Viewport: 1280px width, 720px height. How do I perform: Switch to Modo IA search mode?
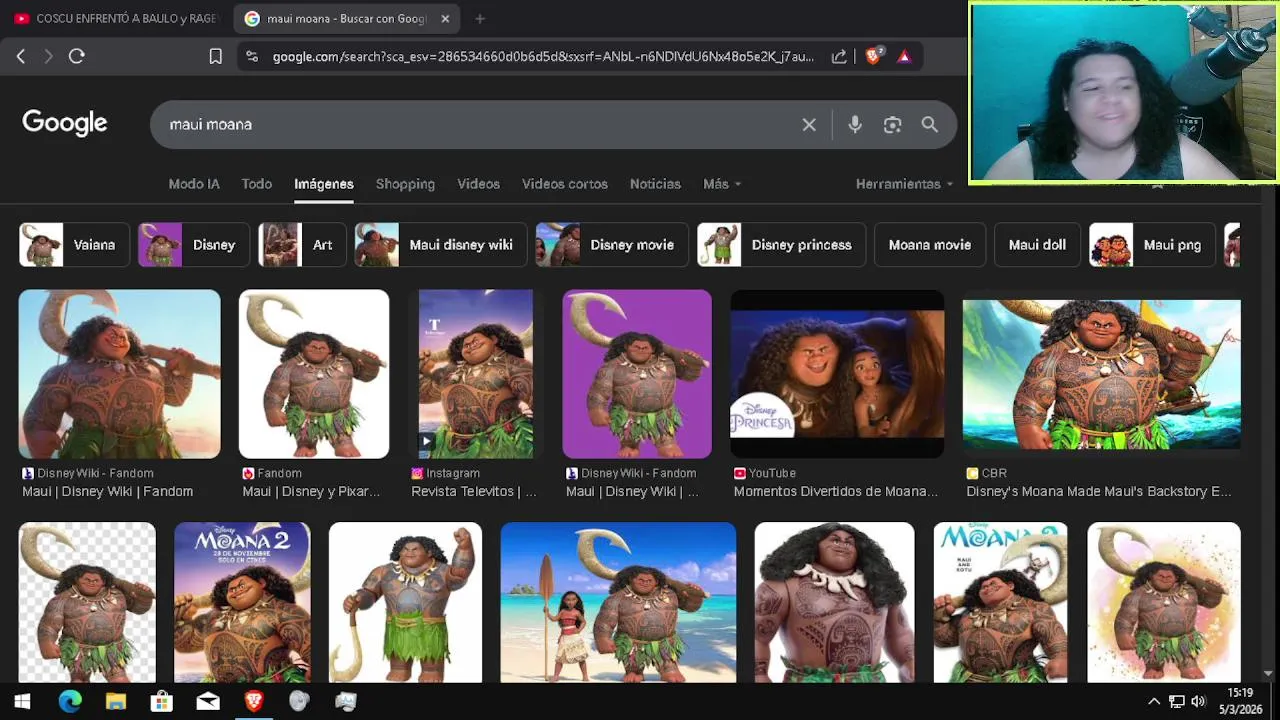[x=194, y=184]
